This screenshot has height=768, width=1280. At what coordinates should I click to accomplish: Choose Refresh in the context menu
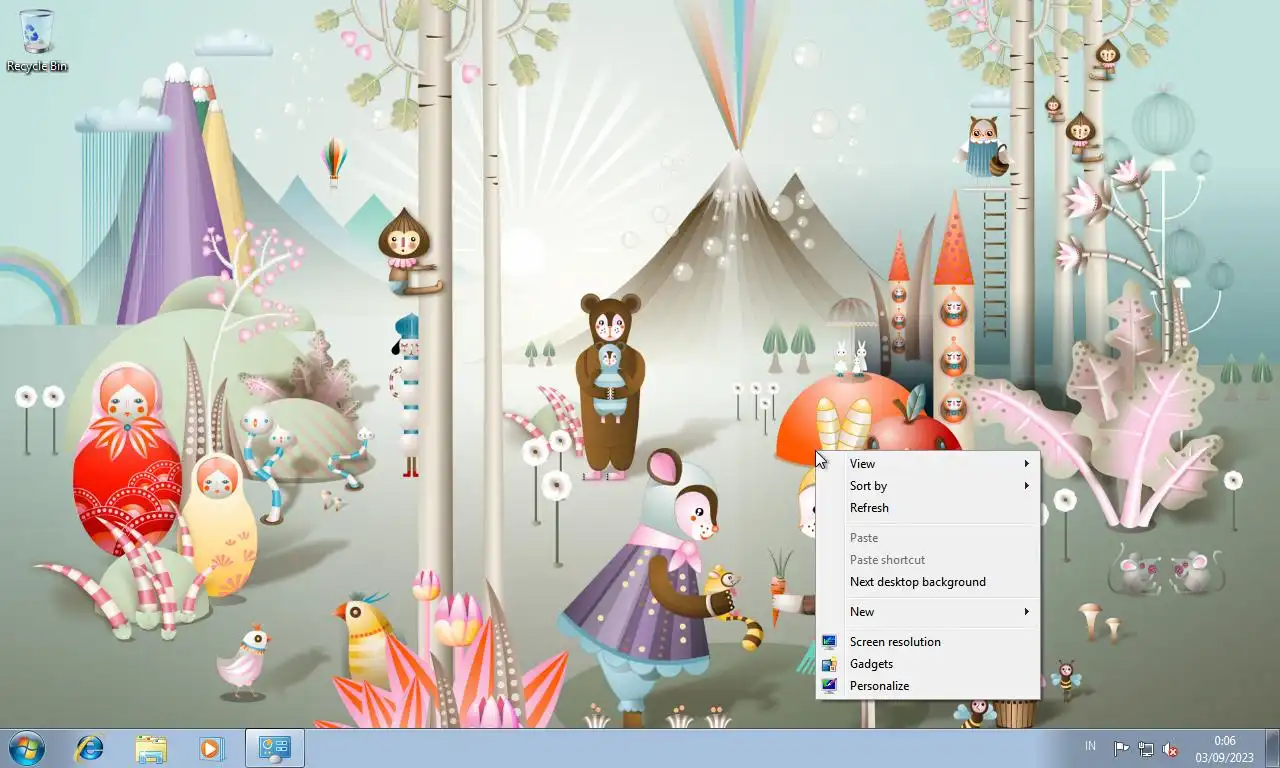coord(928,508)
